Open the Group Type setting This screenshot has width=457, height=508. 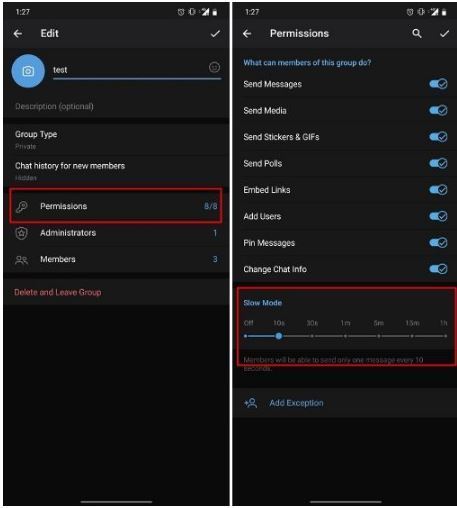point(116,140)
